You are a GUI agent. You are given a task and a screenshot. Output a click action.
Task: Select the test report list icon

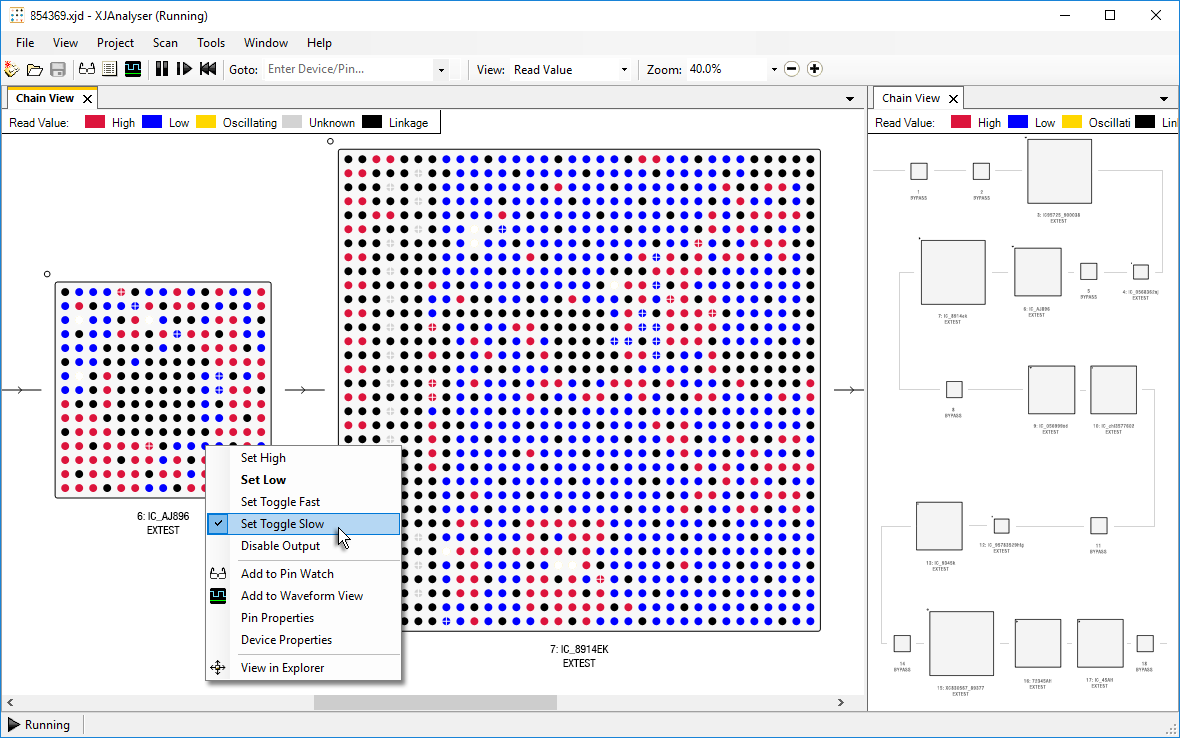pyautogui.click(x=109, y=68)
